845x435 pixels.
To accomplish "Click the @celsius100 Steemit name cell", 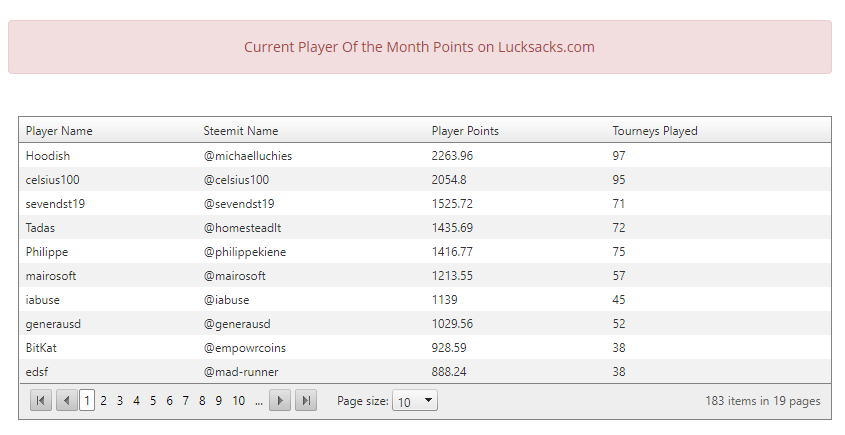I will pos(236,180).
